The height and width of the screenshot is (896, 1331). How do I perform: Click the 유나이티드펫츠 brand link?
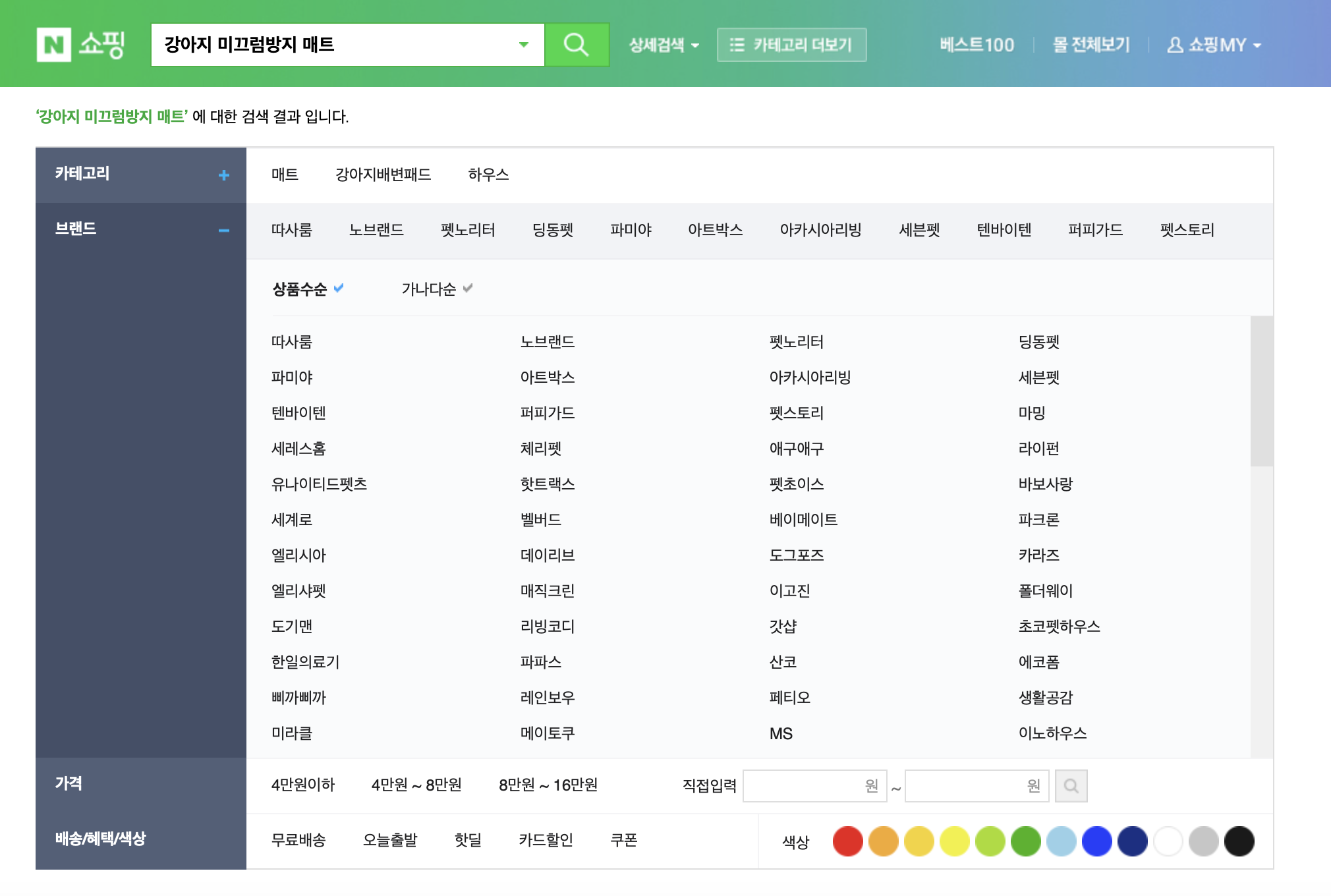click(x=319, y=484)
